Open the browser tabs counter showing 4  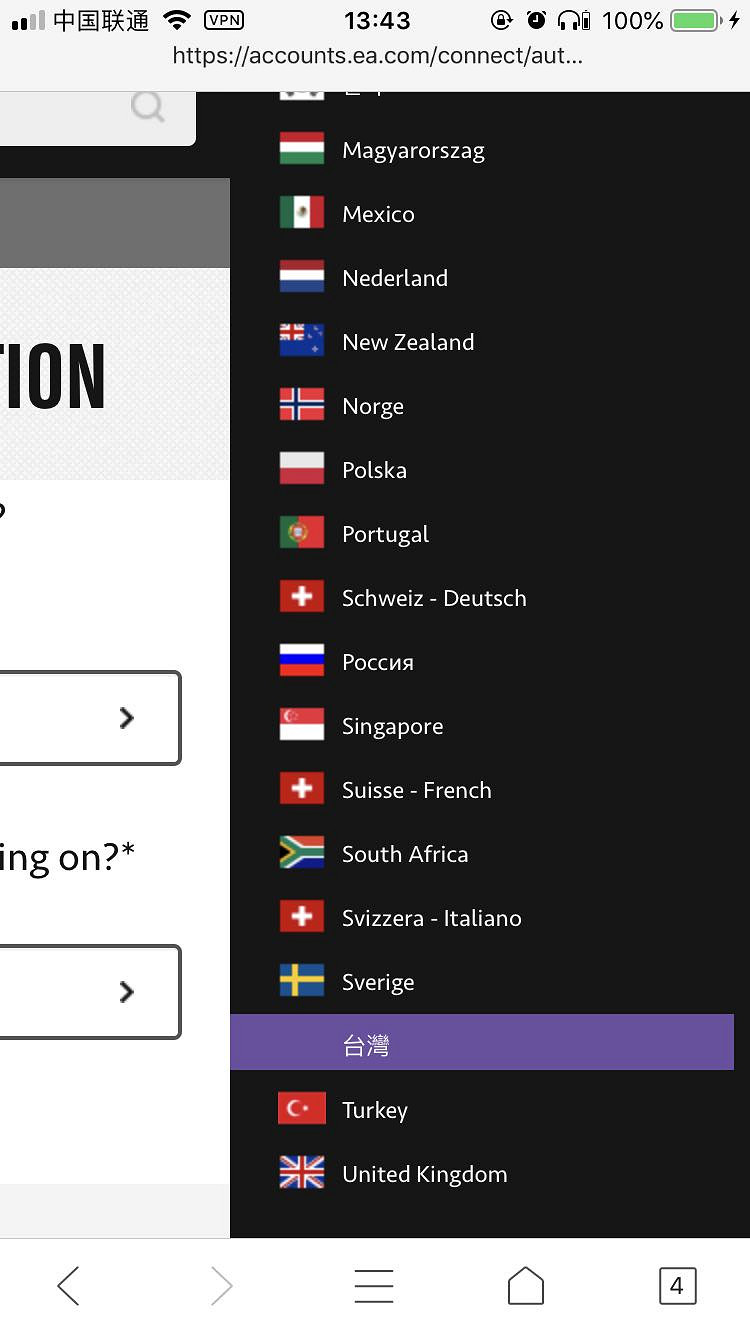point(676,1286)
